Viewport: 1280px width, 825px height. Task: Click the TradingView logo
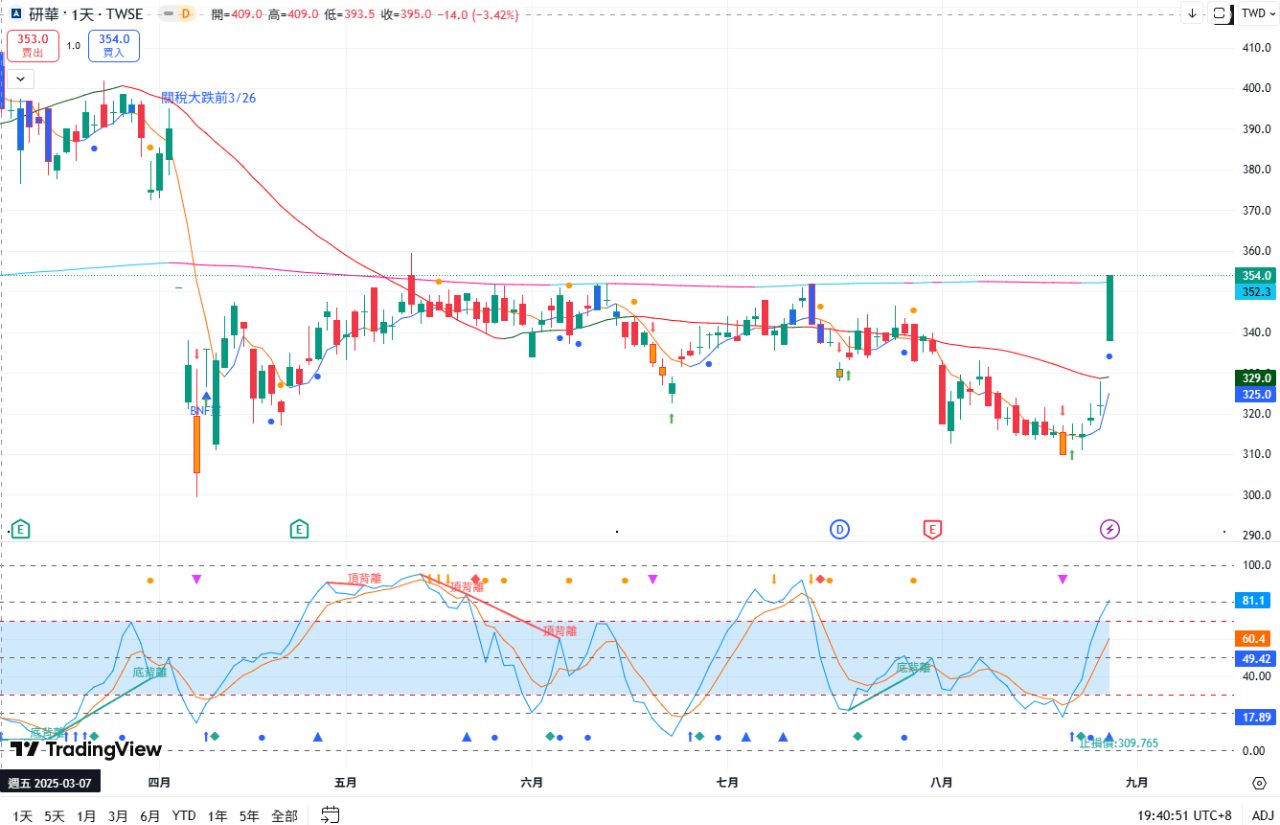(x=85, y=749)
